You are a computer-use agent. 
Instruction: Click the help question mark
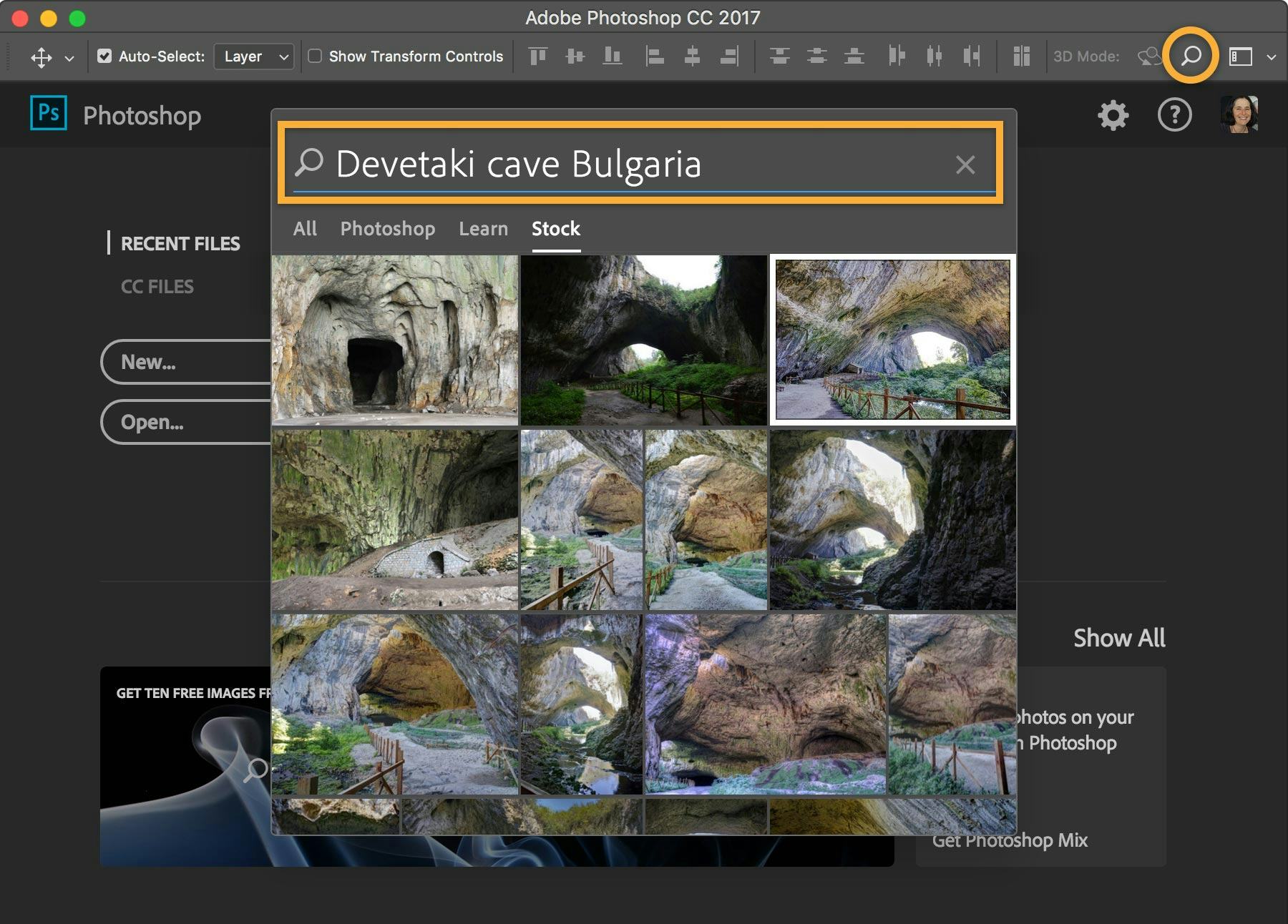(1174, 114)
